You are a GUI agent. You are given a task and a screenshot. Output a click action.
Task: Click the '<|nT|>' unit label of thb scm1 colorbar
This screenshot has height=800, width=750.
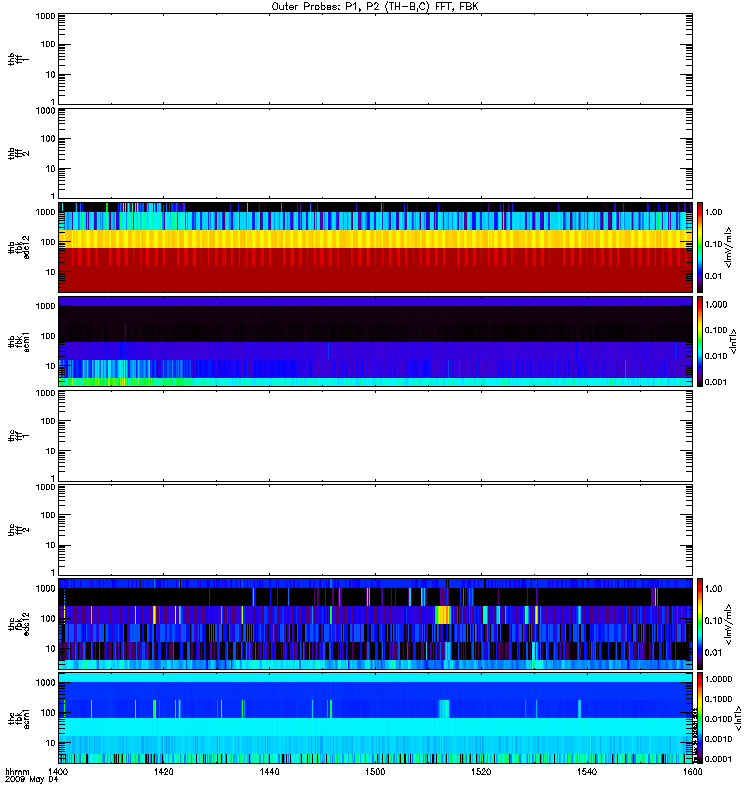[734, 341]
